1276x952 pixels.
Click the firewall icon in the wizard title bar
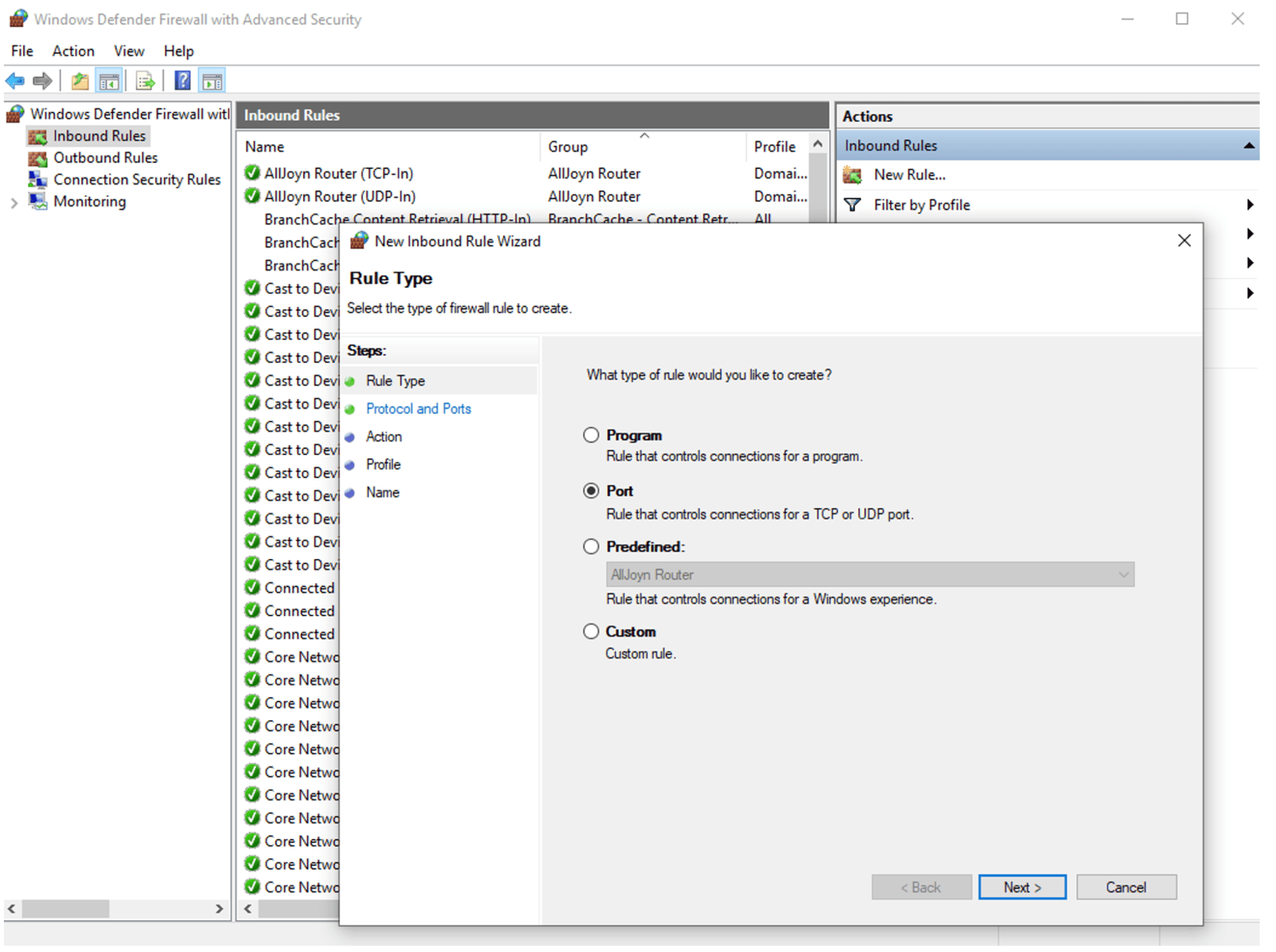360,240
